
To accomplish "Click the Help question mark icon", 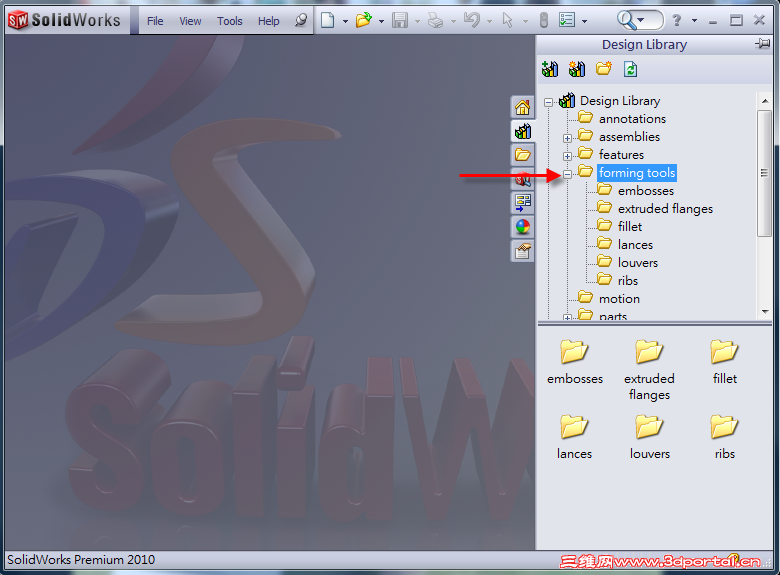I will 677,20.
